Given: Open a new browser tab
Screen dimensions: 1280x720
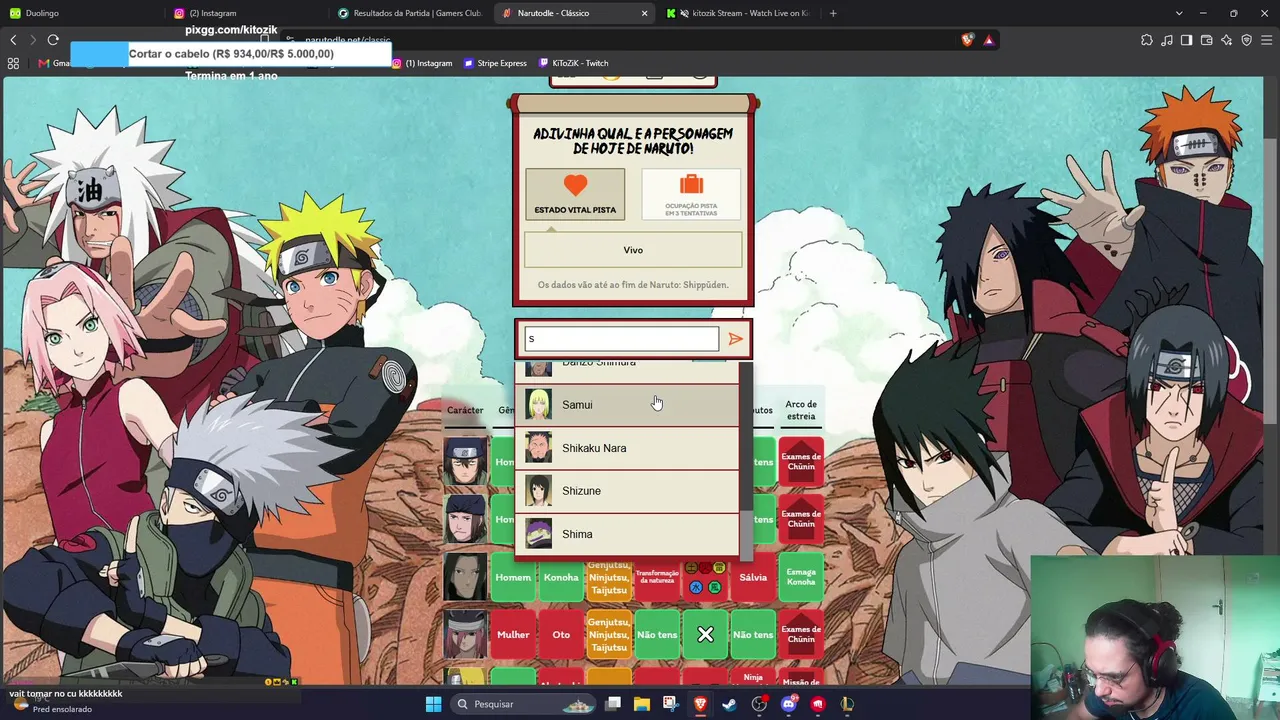Looking at the screenshot, I should 833,13.
